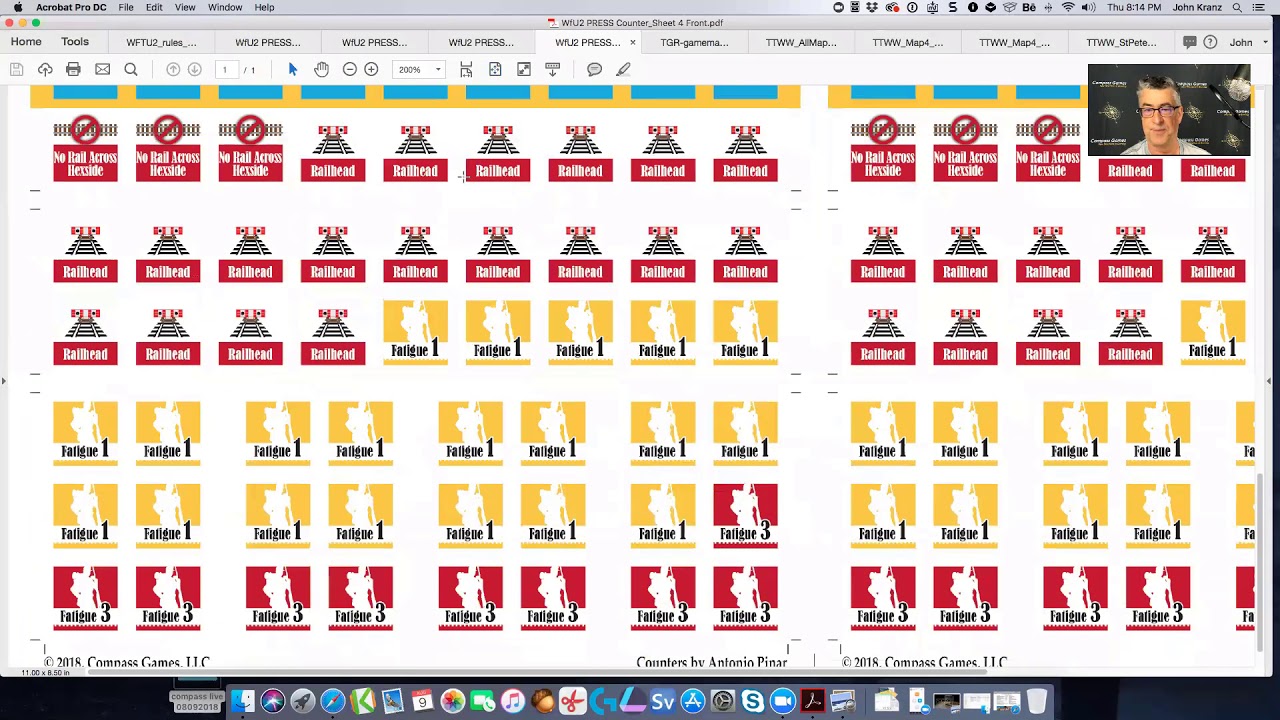Image resolution: width=1280 pixels, height=720 pixels.
Task: Open the Window menu
Action: pyautogui.click(x=225, y=7)
